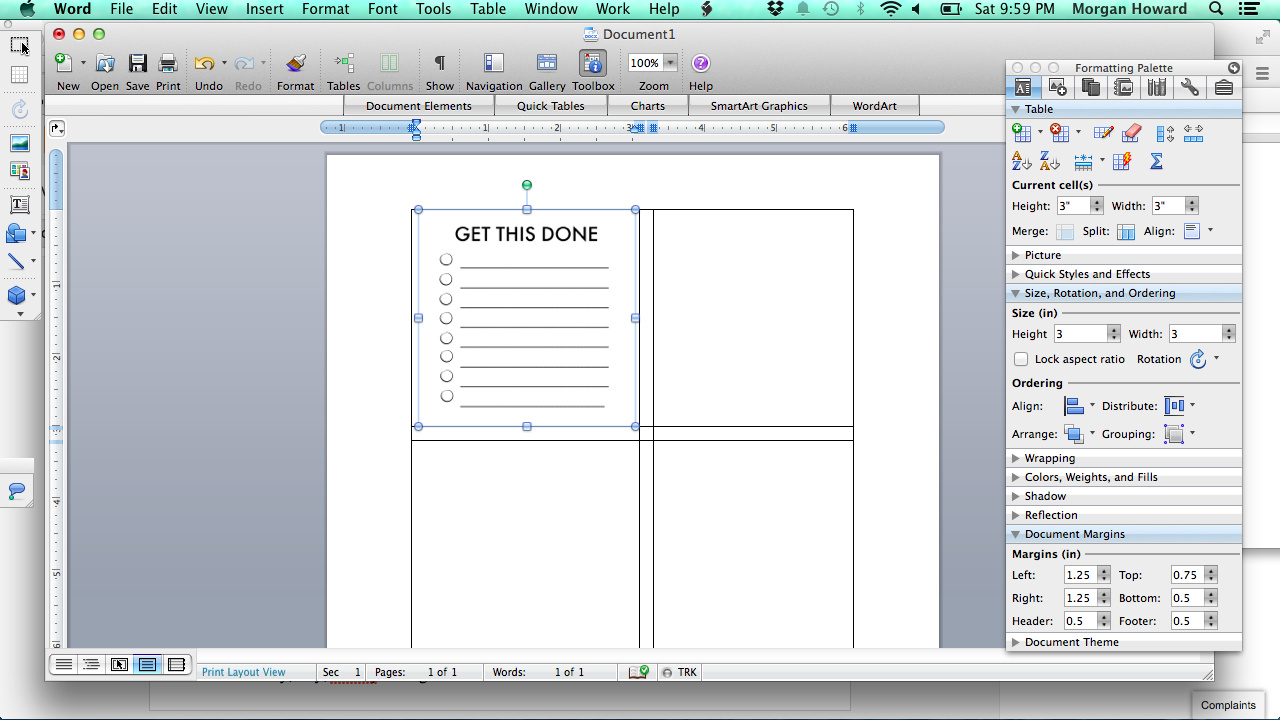This screenshot has height=720, width=1280.
Task: Apply Table AutoFormat lightning icon
Action: (1122, 161)
